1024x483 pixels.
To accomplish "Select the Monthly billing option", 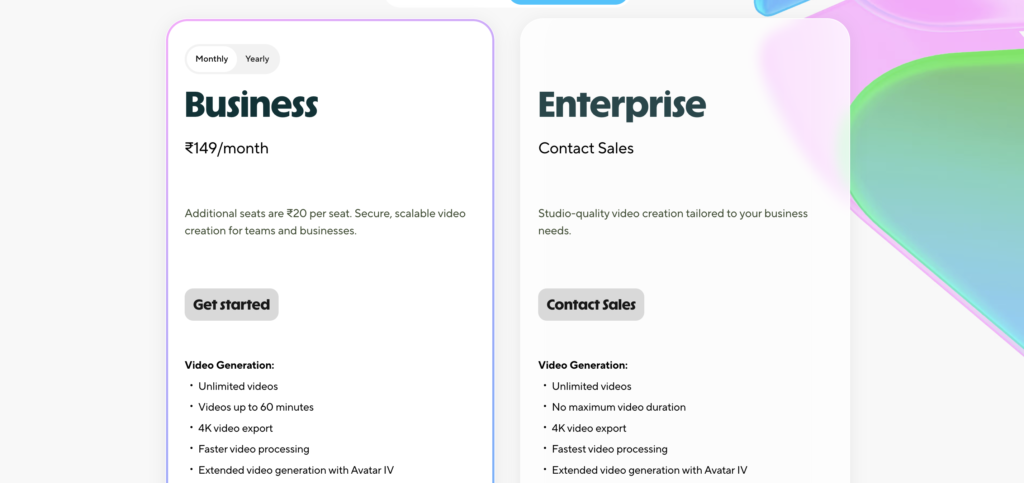I will 212,59.
